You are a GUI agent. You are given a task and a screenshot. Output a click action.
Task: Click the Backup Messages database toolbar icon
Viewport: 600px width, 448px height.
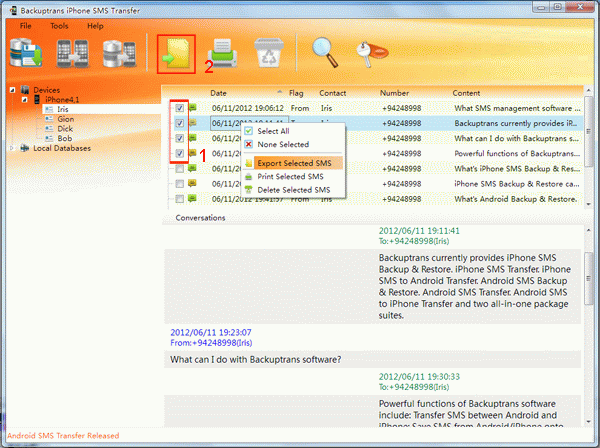tap(26, 53)
